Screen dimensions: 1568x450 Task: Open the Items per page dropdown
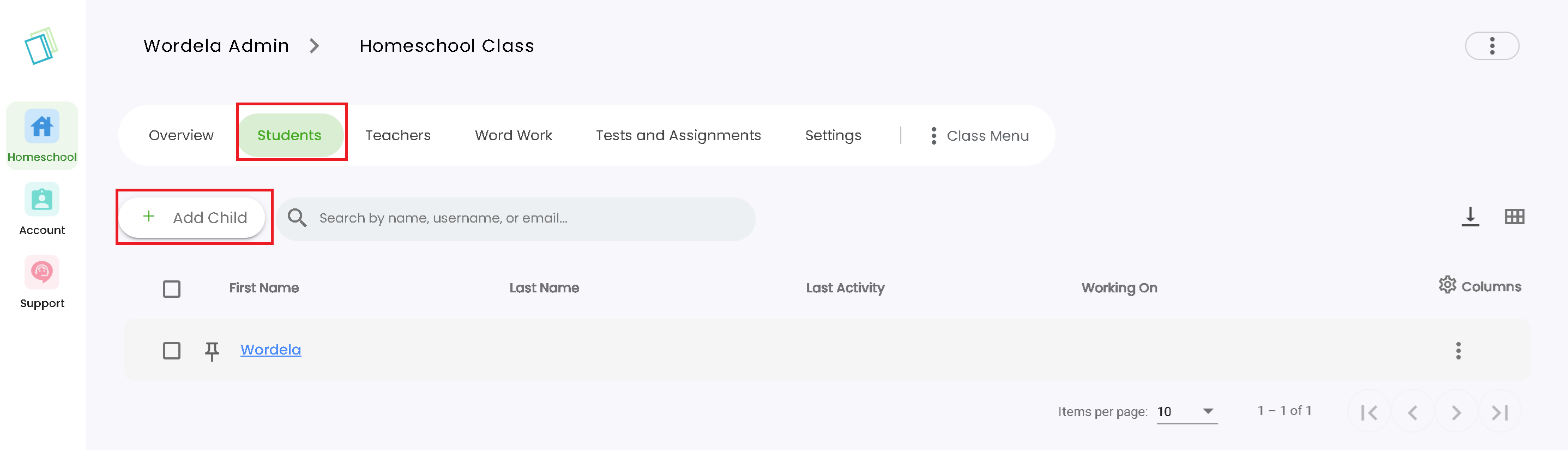coord(1186,412)
